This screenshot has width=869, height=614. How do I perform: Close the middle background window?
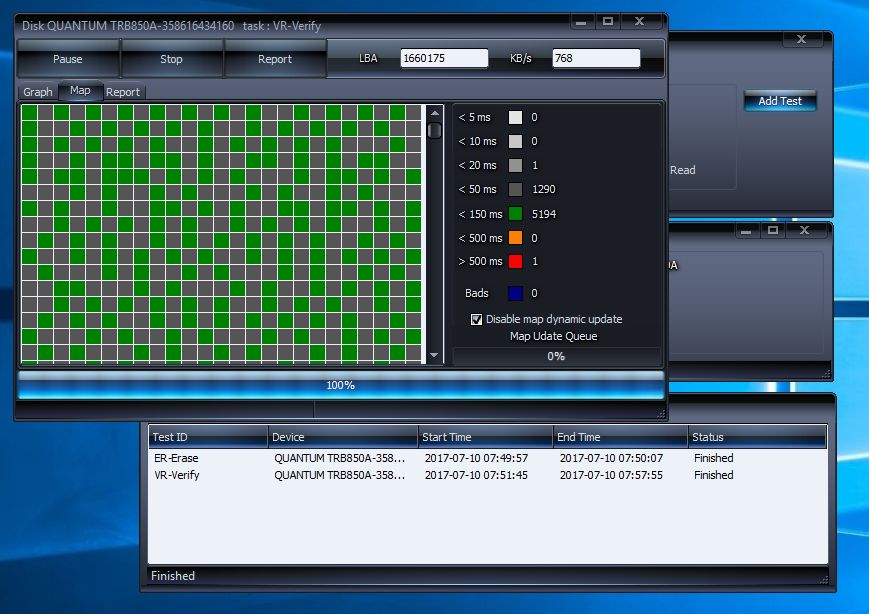(x=804, y=231)
